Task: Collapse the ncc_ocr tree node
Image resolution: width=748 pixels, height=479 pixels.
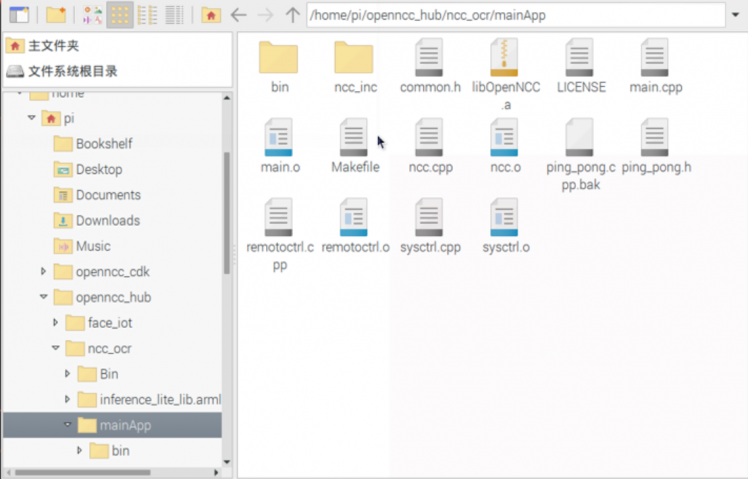Action: click(55, 348)
